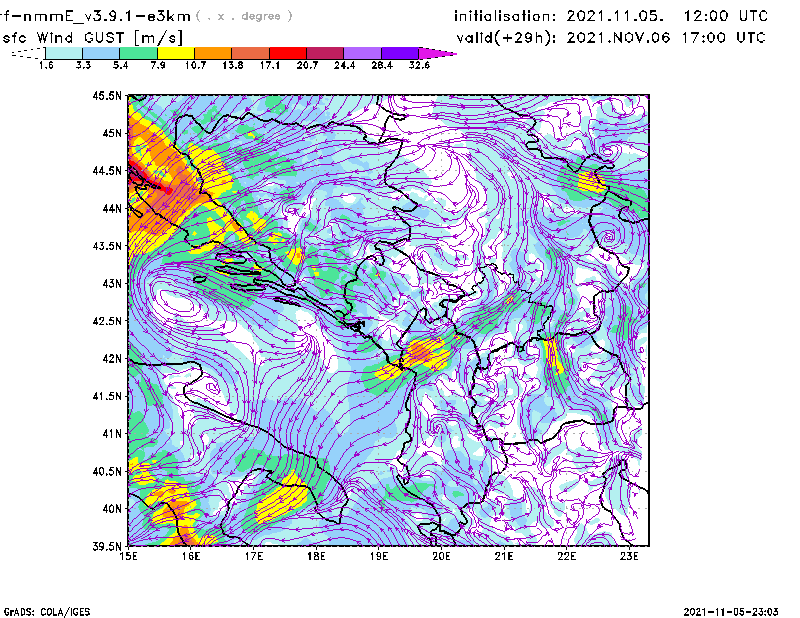Click the 23E longitude label

coord(629,556)
